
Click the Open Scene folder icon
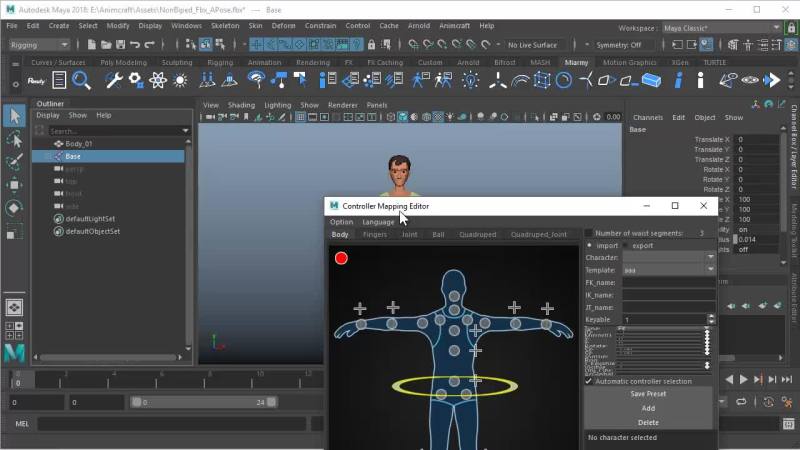point(106,45)
